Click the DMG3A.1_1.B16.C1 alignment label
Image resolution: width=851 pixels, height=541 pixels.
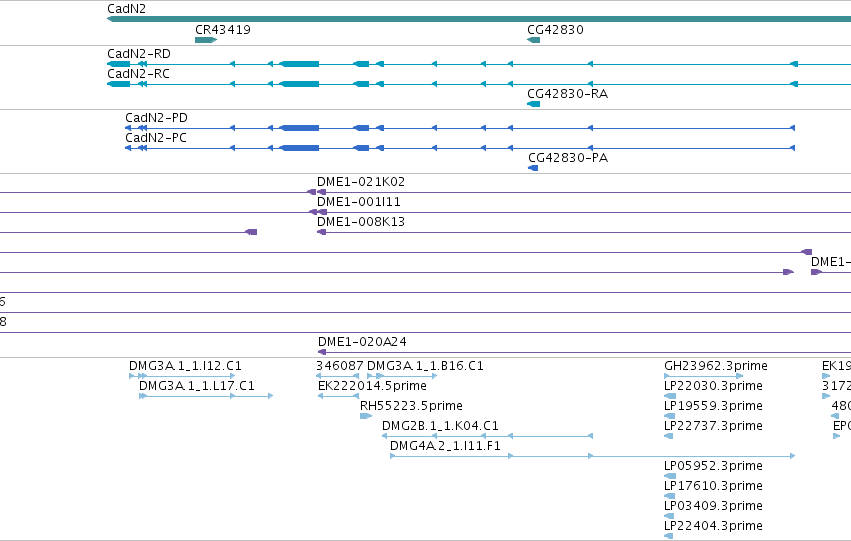[x=425, y=366]
